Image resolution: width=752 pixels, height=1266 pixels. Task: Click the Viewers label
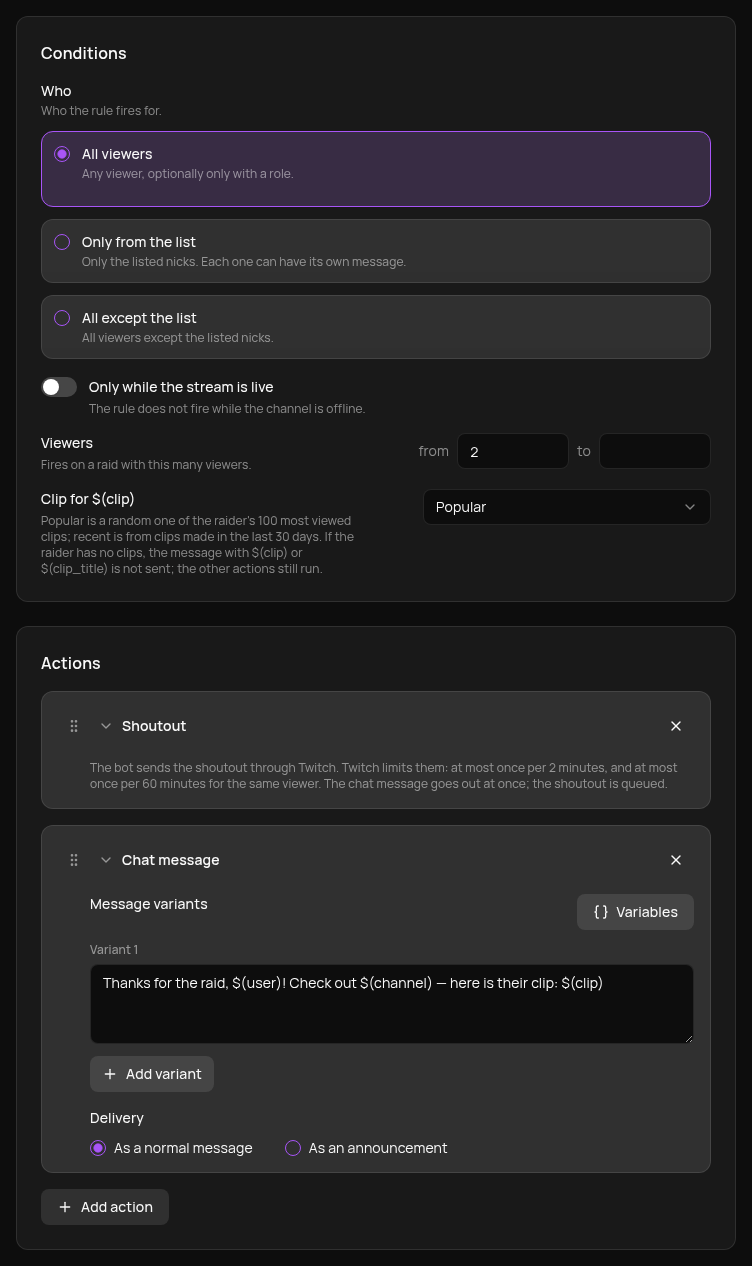[x=67, y=443]
